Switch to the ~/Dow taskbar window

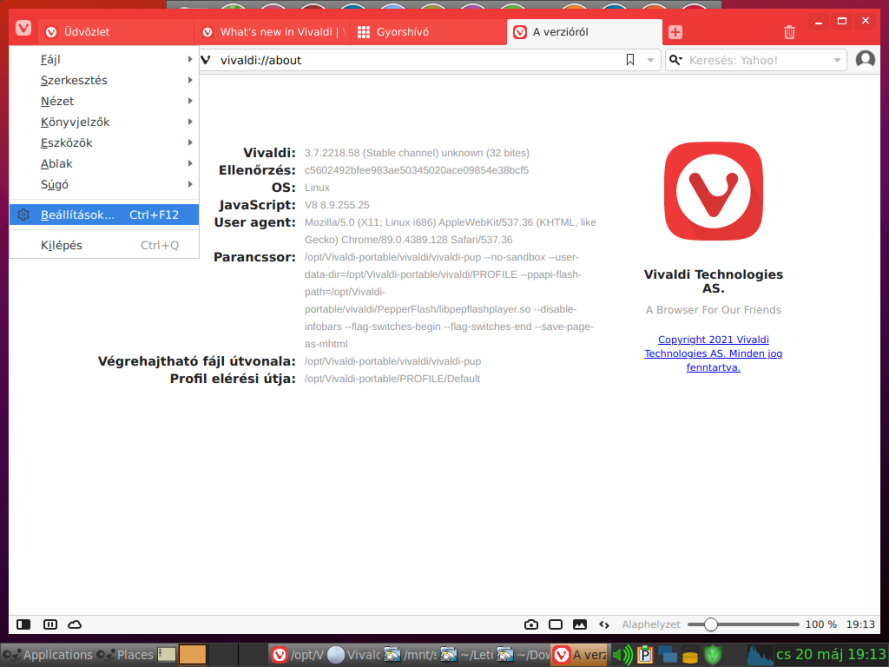[x=523, y=655]
